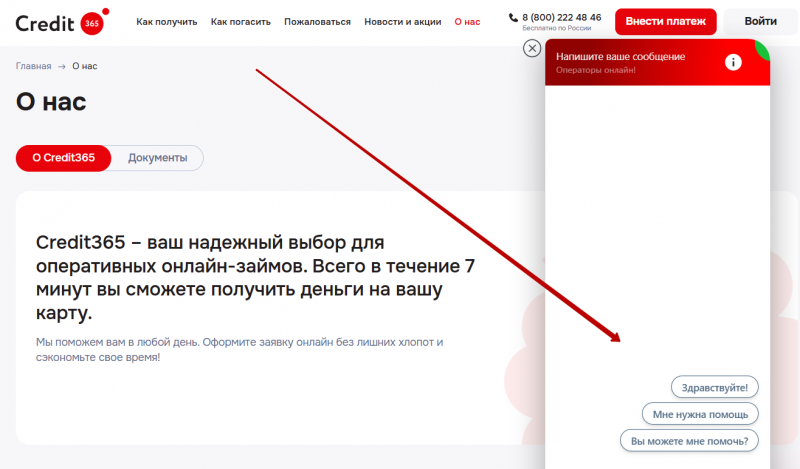Open "Новости и акции" section

pyautogui.click(x=403, y=22)
